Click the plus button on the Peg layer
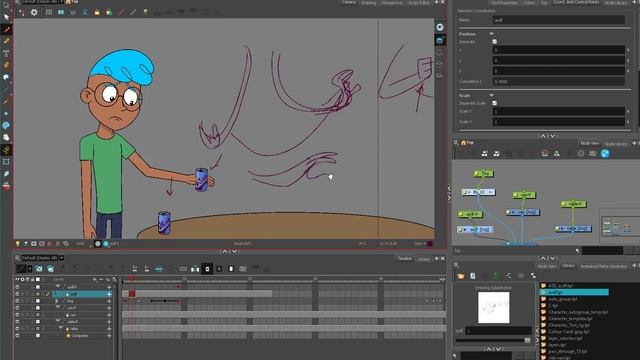The image size is (640, 360). coord(109,301)
